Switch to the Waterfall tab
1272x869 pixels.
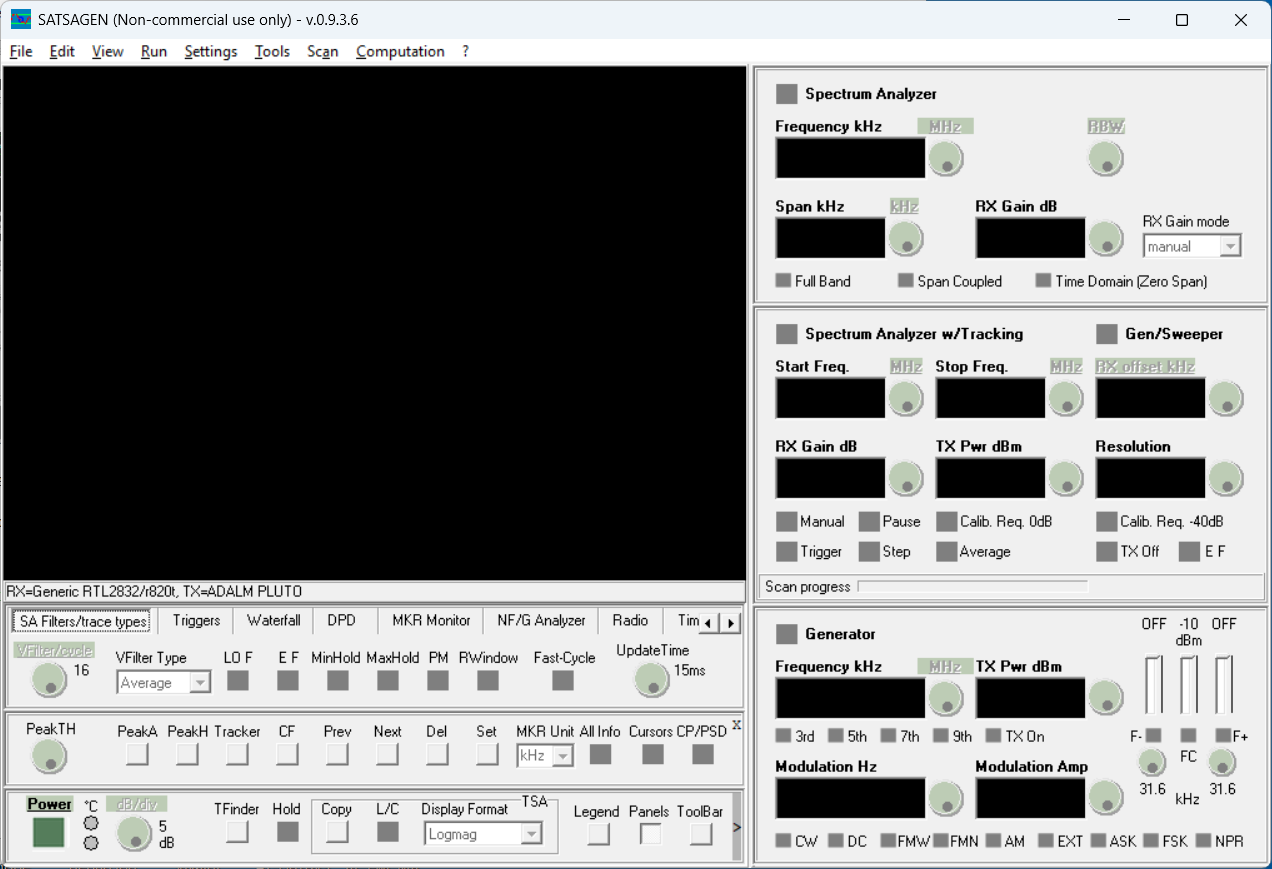click(x=273, y=620)
